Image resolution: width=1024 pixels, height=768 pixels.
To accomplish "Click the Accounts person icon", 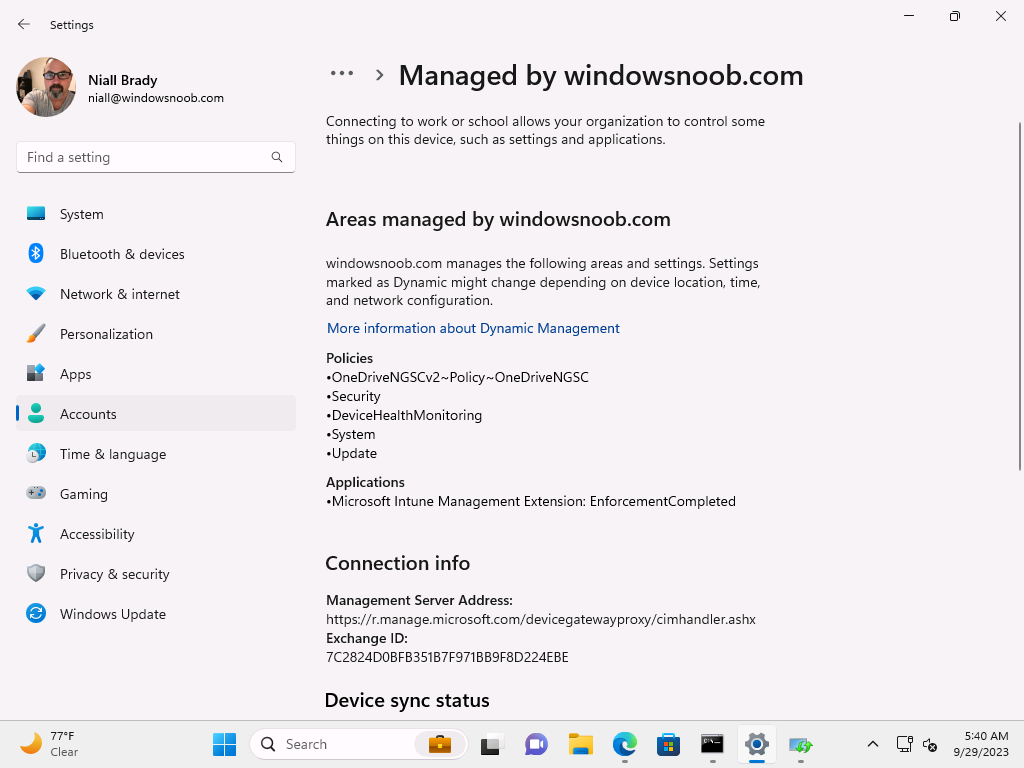I will pyautogui.click(x=36, y=413).
